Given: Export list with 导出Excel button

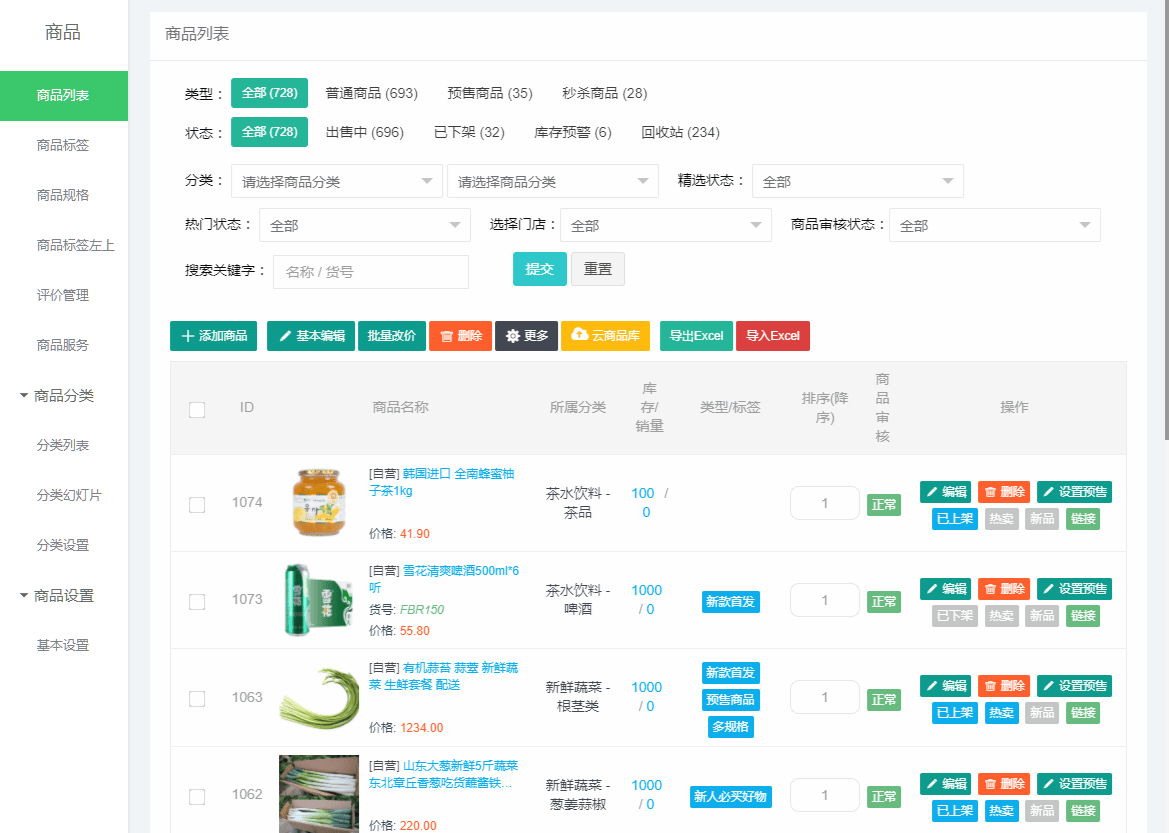Looking at the screenshot, I should pyautogui.click(x=696, y=336).
